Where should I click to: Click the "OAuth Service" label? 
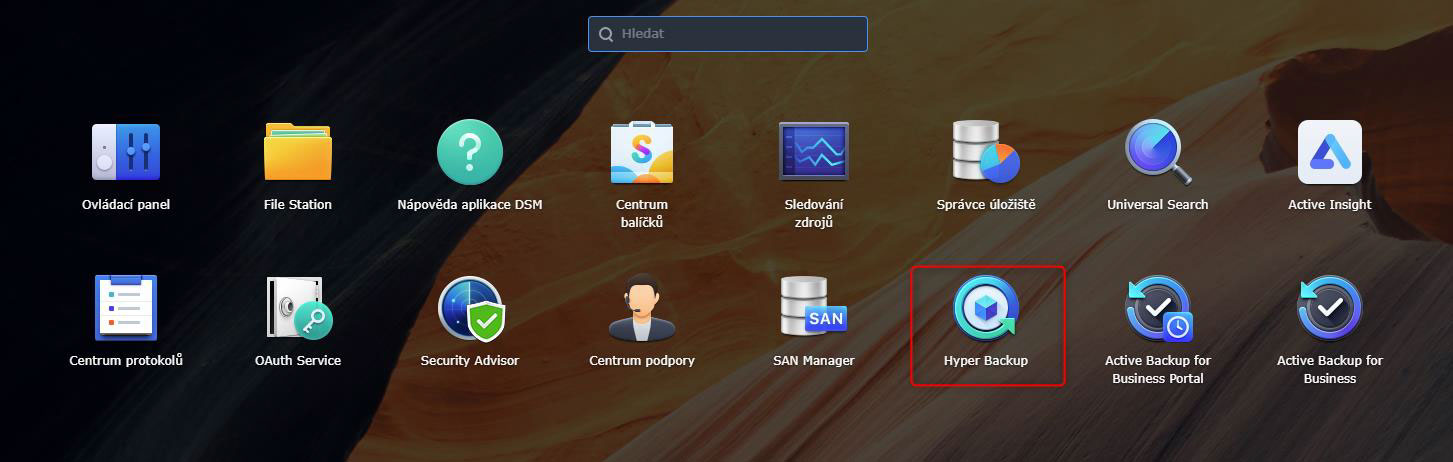pos(298,360)
